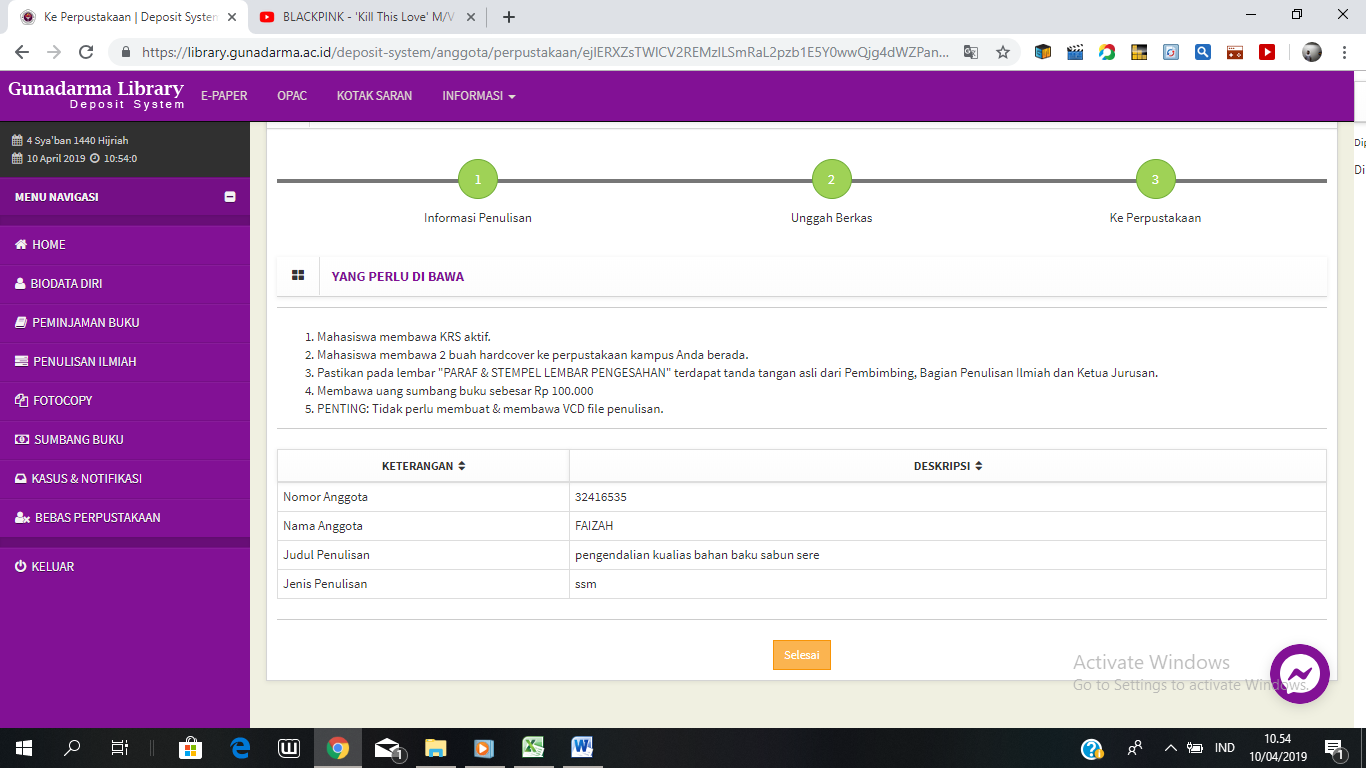
Task: Reload the current page
Action: coord(86,52)
